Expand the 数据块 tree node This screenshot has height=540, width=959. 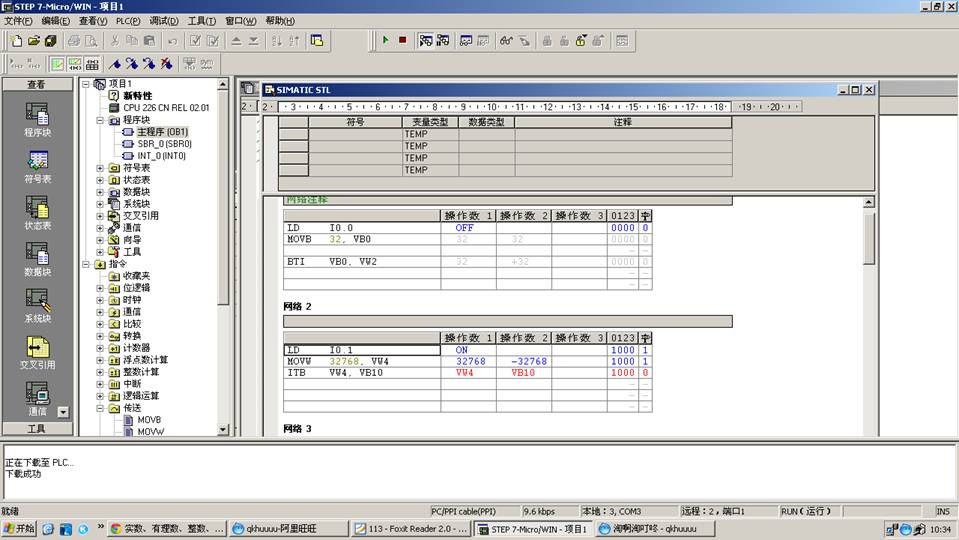pyautogui.click(x=100, y=192)
